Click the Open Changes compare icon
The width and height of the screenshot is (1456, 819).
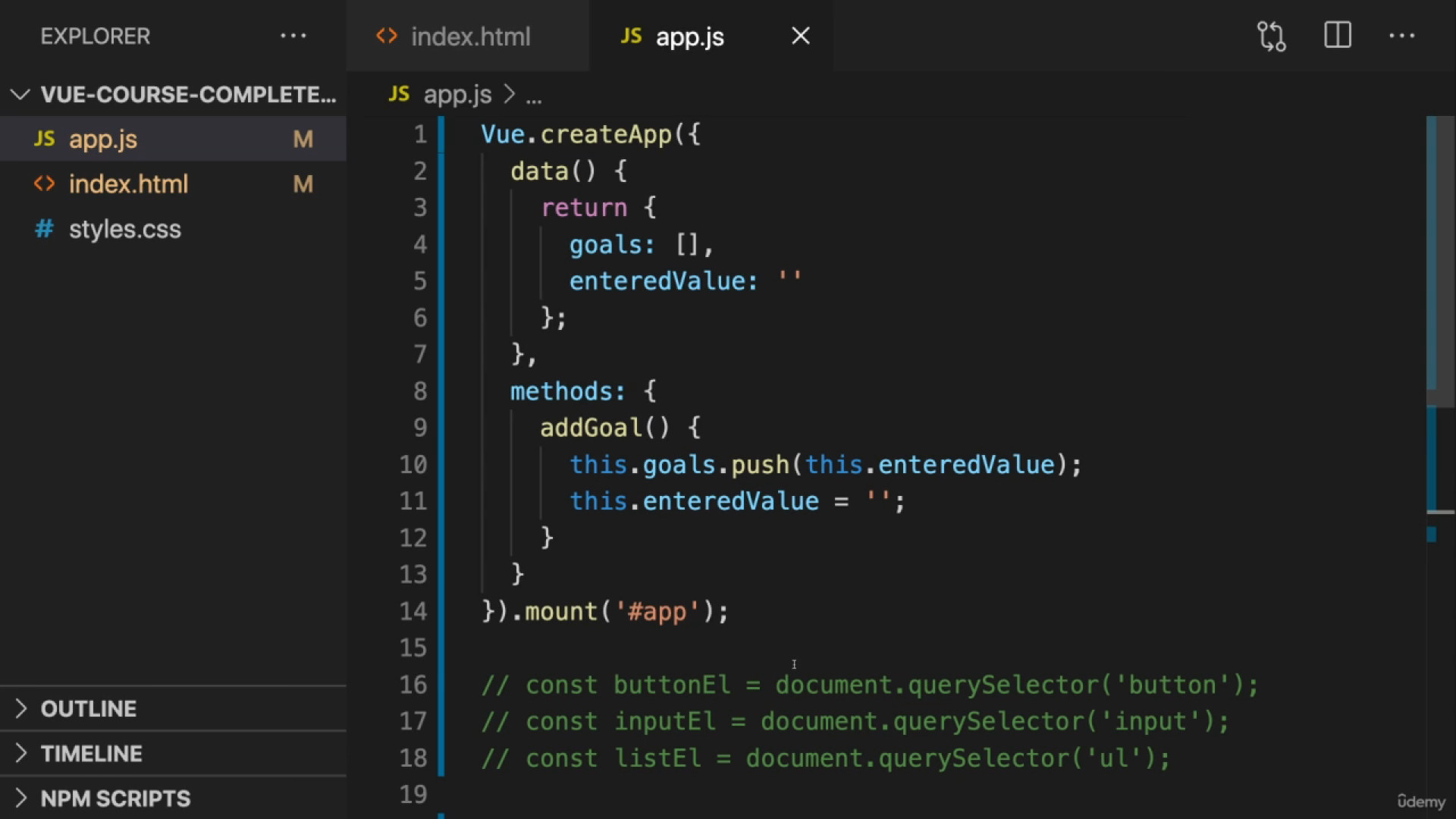(1271, 36)
